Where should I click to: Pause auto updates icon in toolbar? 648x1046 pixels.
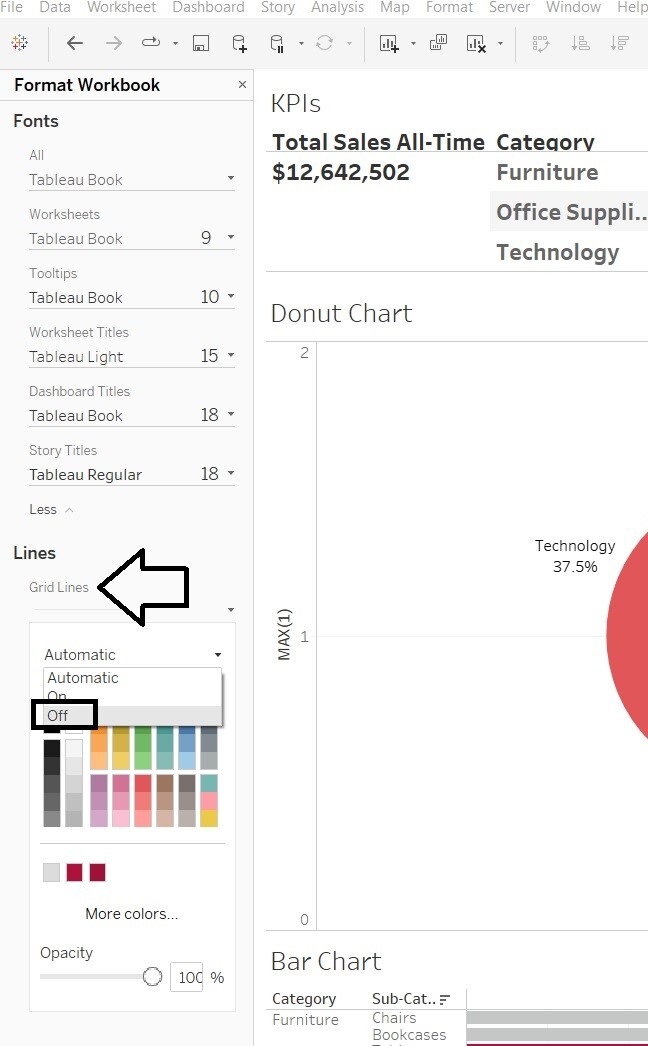tap(277, 44)
